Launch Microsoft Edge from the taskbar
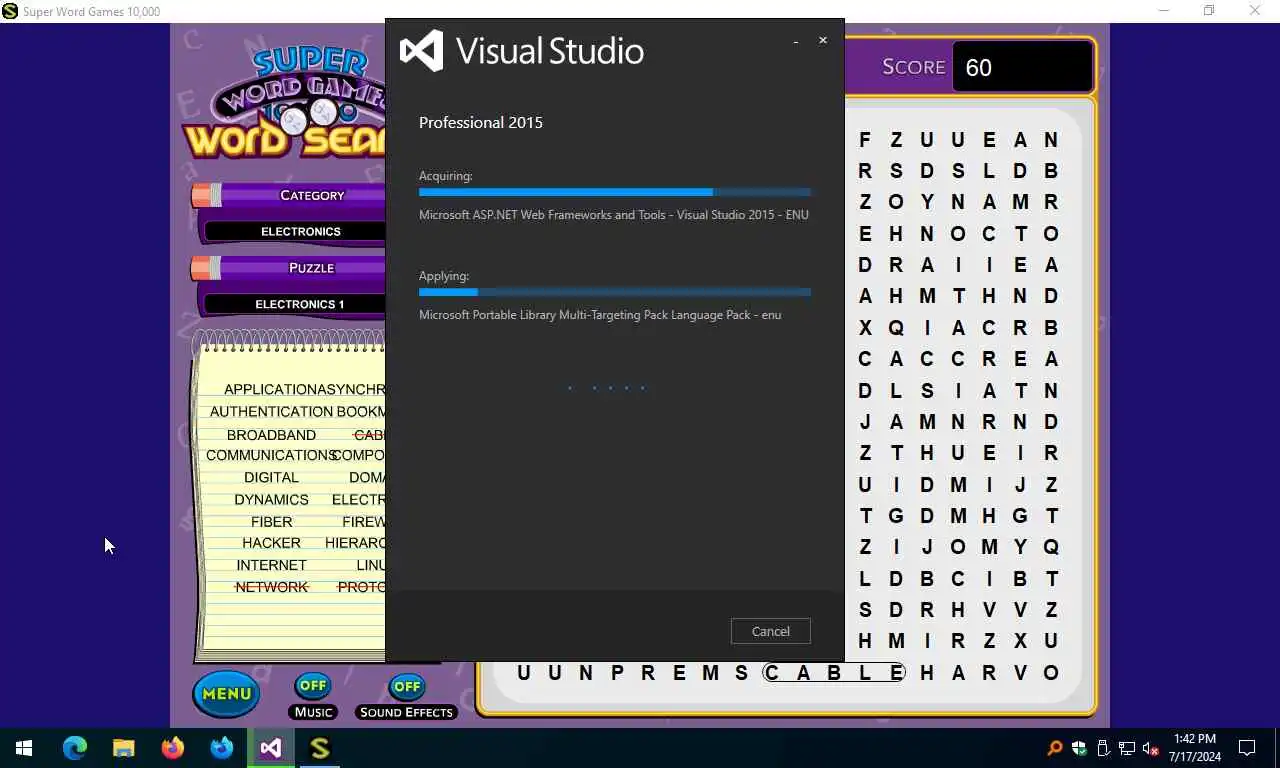The height and width of the screenshot is (768, 1280). click(x=75, y=748)
